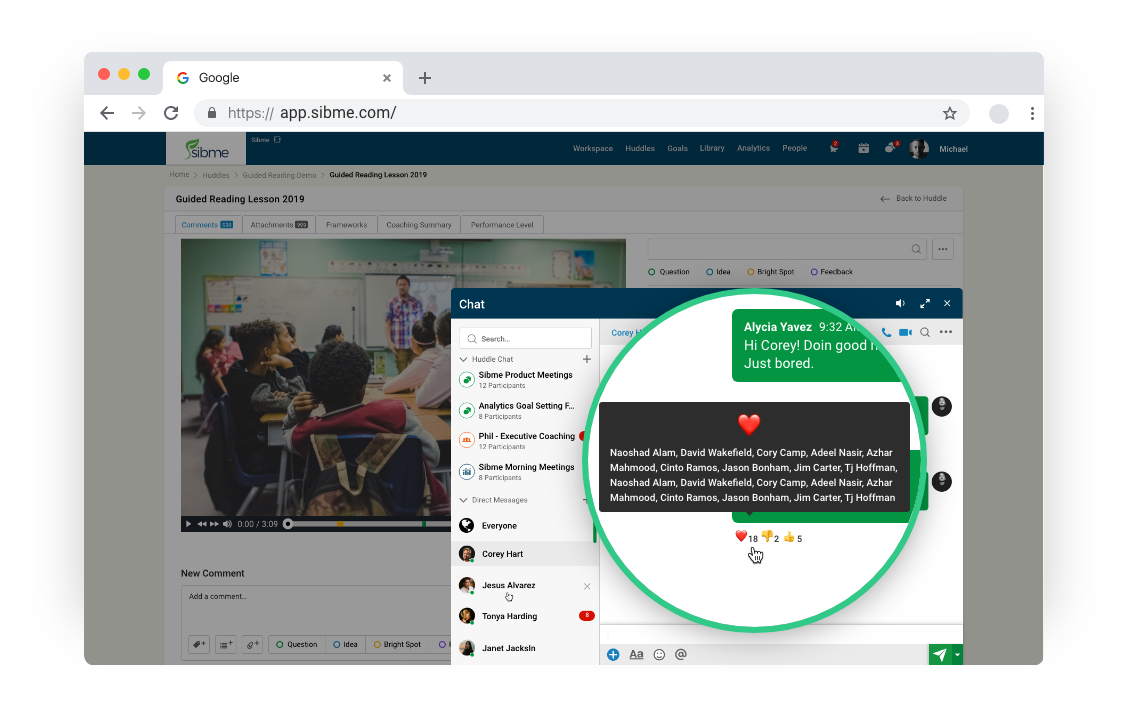Search within the conversation using the magnifier
The width and height of the screenshot is (1128, 705).
[x=925, y=332]
